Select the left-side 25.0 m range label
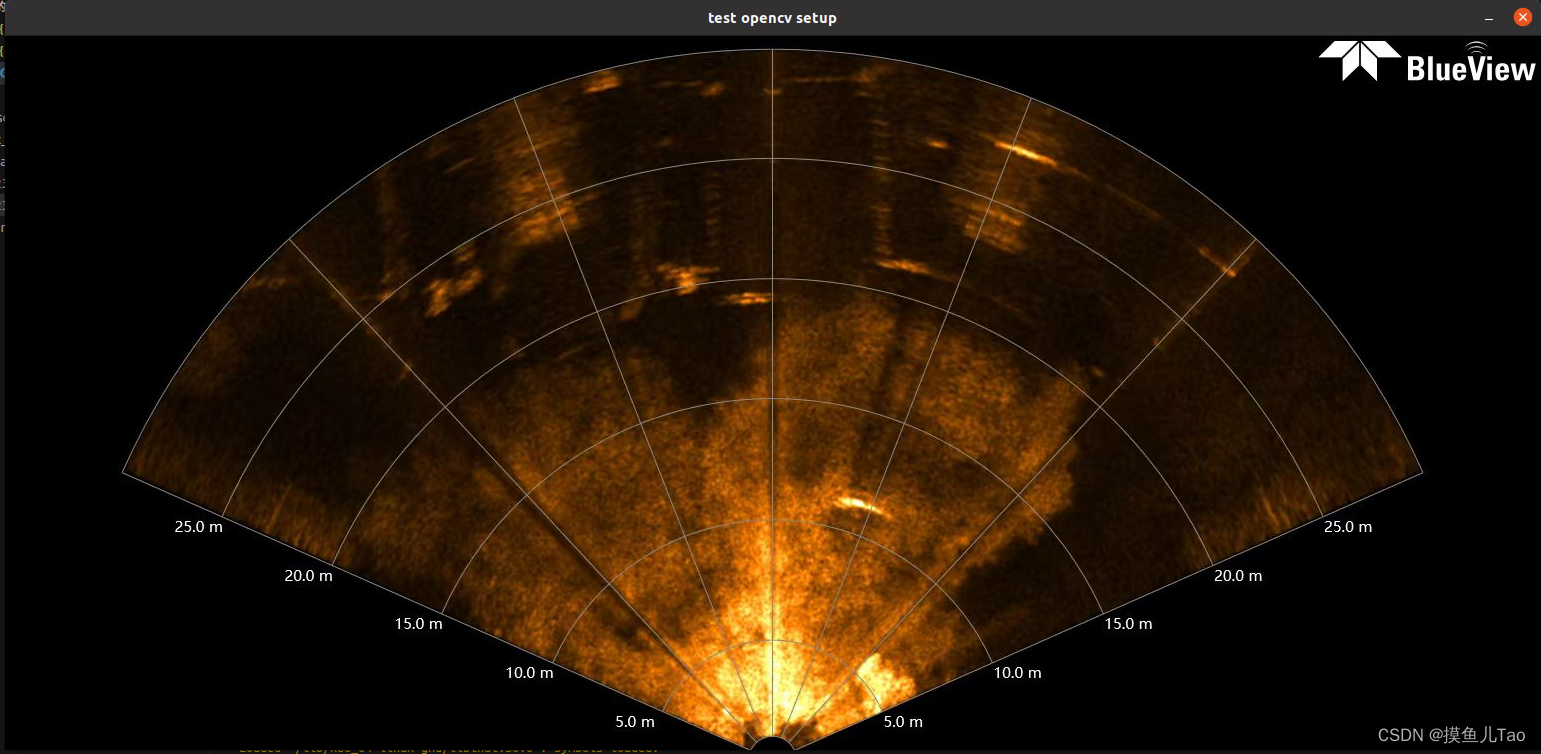Screen dimensions: 1541x754 (x=198, y=527)
